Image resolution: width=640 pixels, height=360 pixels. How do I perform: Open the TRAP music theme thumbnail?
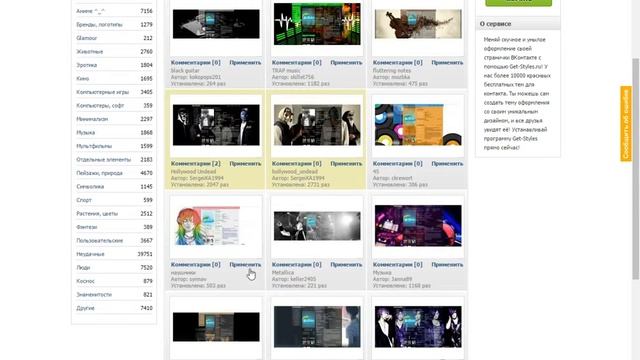coord(317,24)
